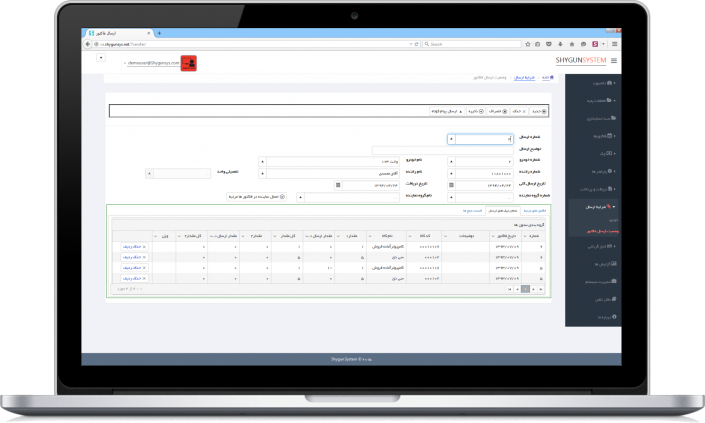This screenshot has width=705, height=423.
Task: Toggle the apply agent in invoices checkbox
Action: [x=284, y=197]
